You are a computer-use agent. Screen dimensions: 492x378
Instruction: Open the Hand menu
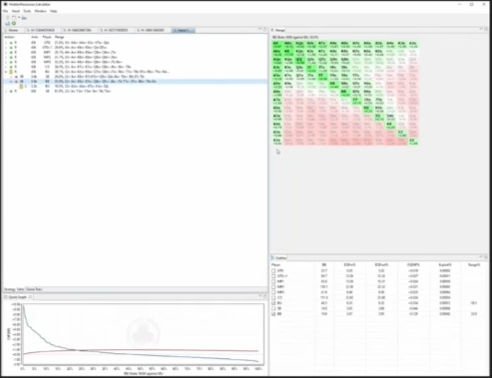[16, 11]
